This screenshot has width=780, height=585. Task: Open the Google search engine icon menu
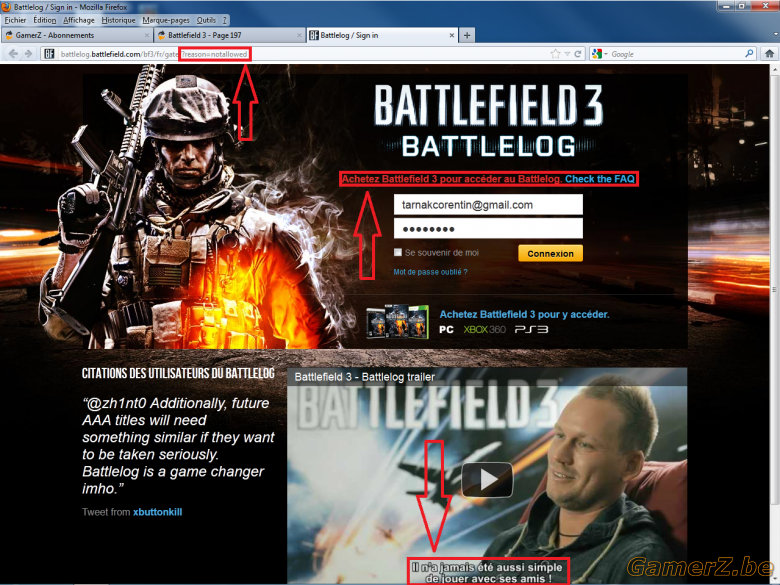pyautogui.click(x=599, y=54)
